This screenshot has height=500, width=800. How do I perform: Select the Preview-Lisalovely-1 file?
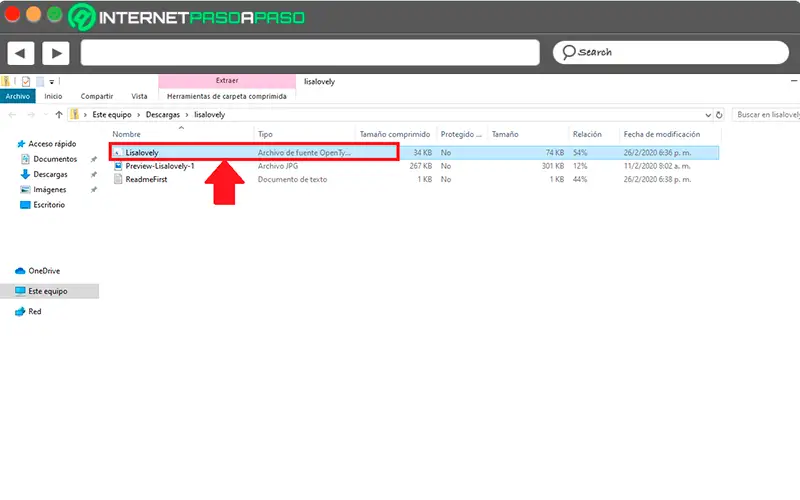pos(160,166)
